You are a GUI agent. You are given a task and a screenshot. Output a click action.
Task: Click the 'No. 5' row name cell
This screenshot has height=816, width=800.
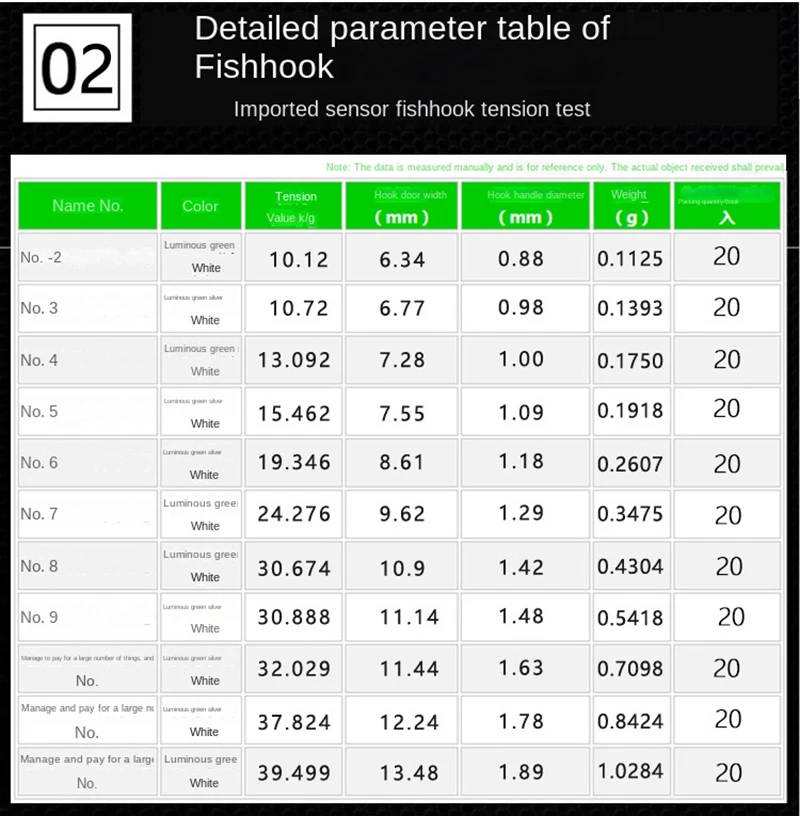click(x=88, y=411)
